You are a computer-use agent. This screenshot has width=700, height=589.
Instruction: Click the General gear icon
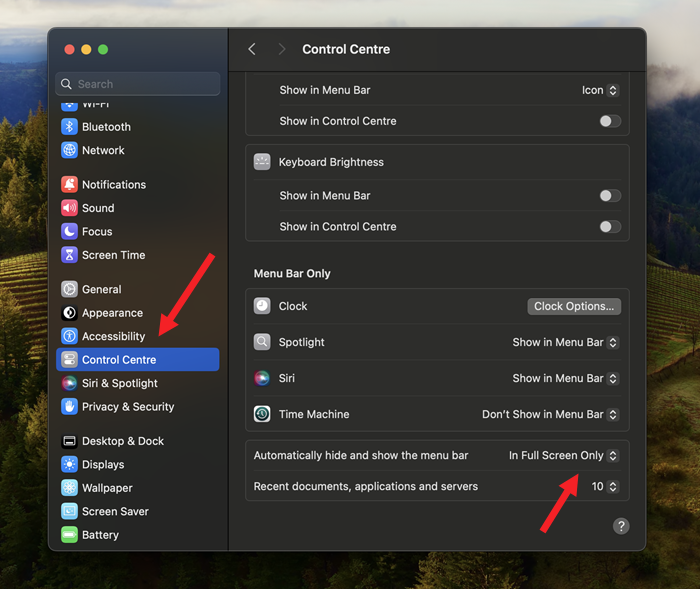69,289
